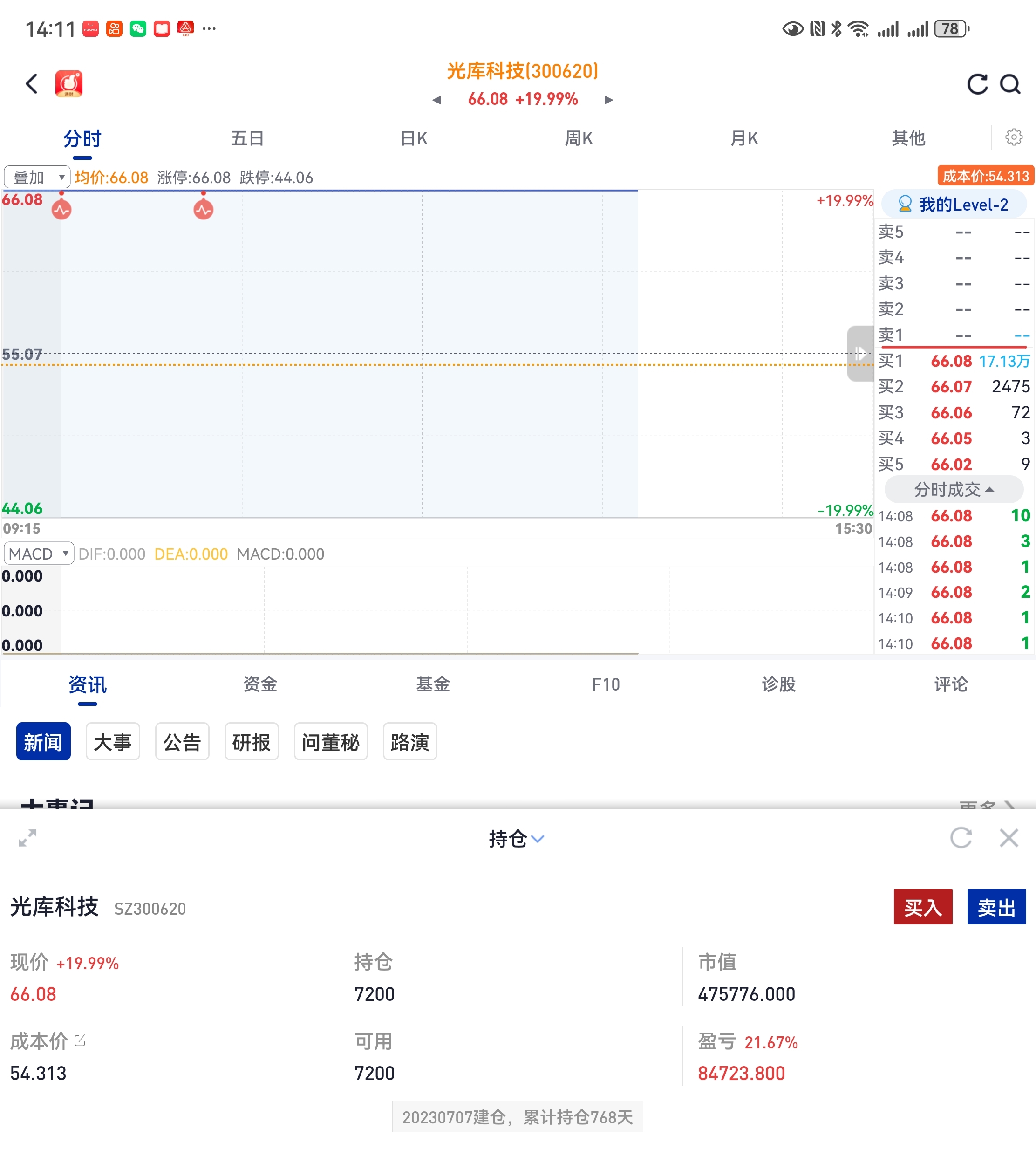This screenshot has width=1036, height=1163.
Task: Select the 其他 chart tab
Action: pyautogui.click(x=908, y=138)
